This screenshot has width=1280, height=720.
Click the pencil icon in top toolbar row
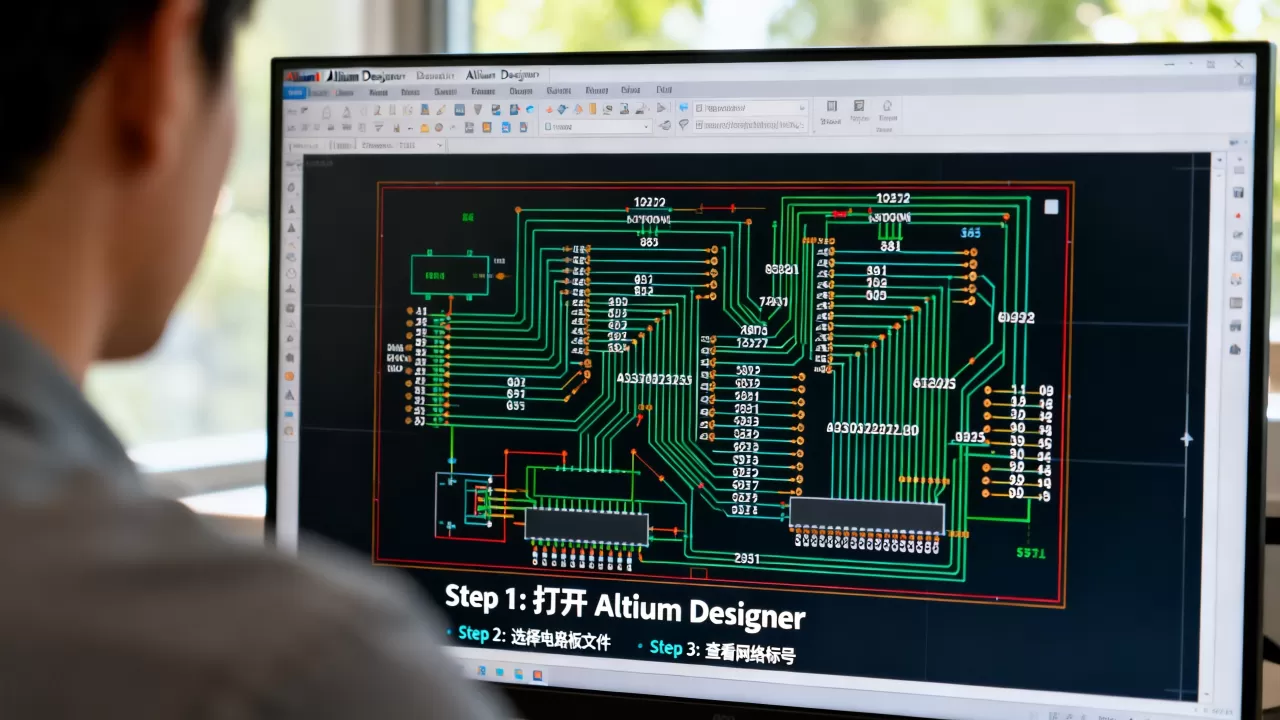pos(441,109)
